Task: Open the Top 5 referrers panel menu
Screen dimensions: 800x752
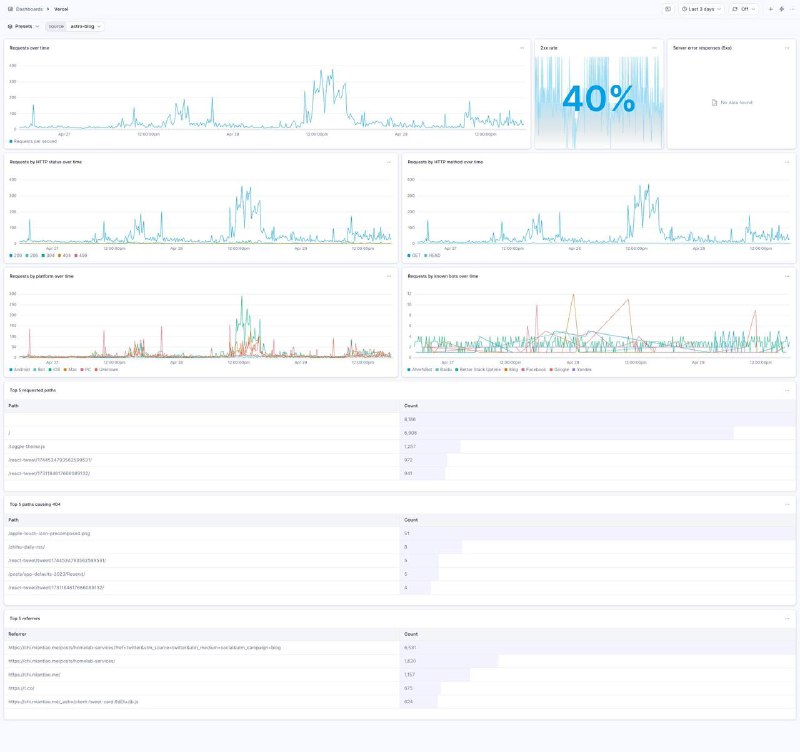Action: [787, 619]
